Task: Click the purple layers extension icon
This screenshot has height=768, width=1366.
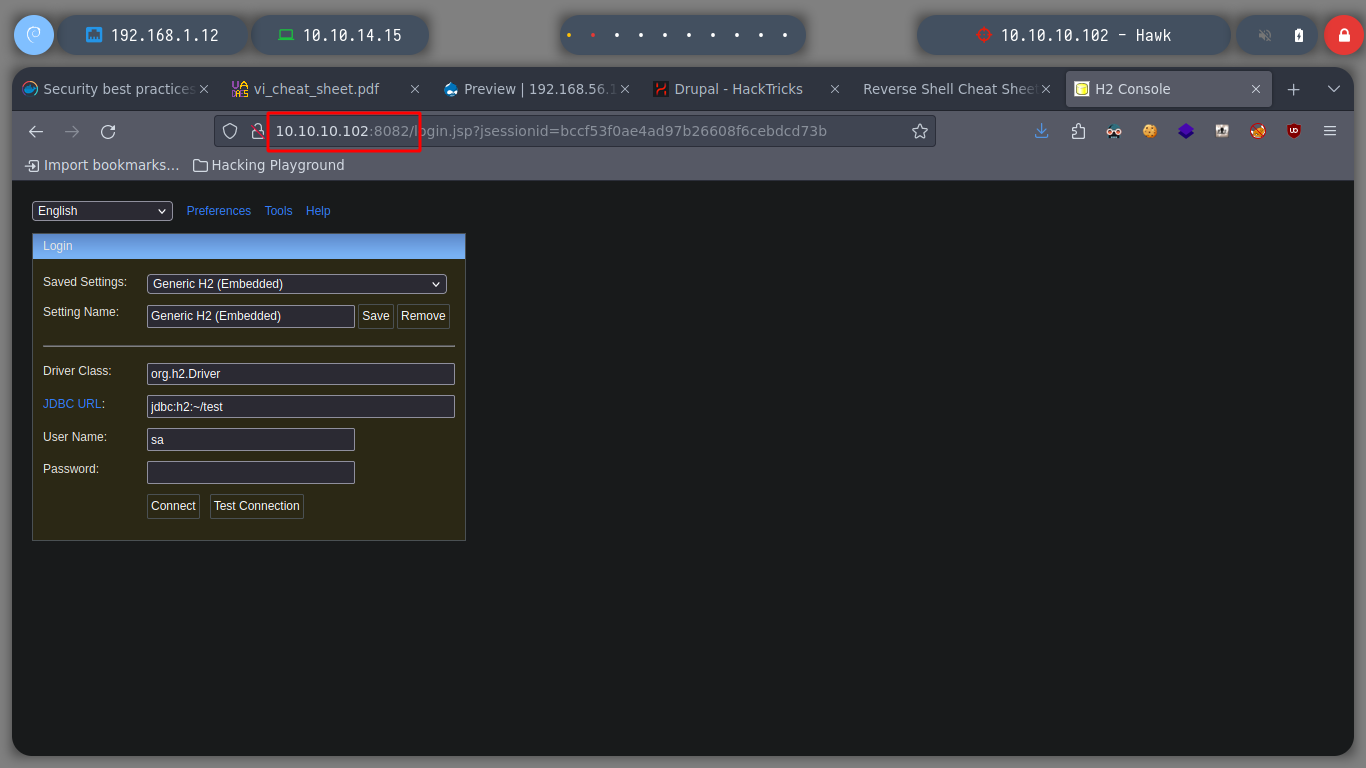Action: [x=1186, y=131]
